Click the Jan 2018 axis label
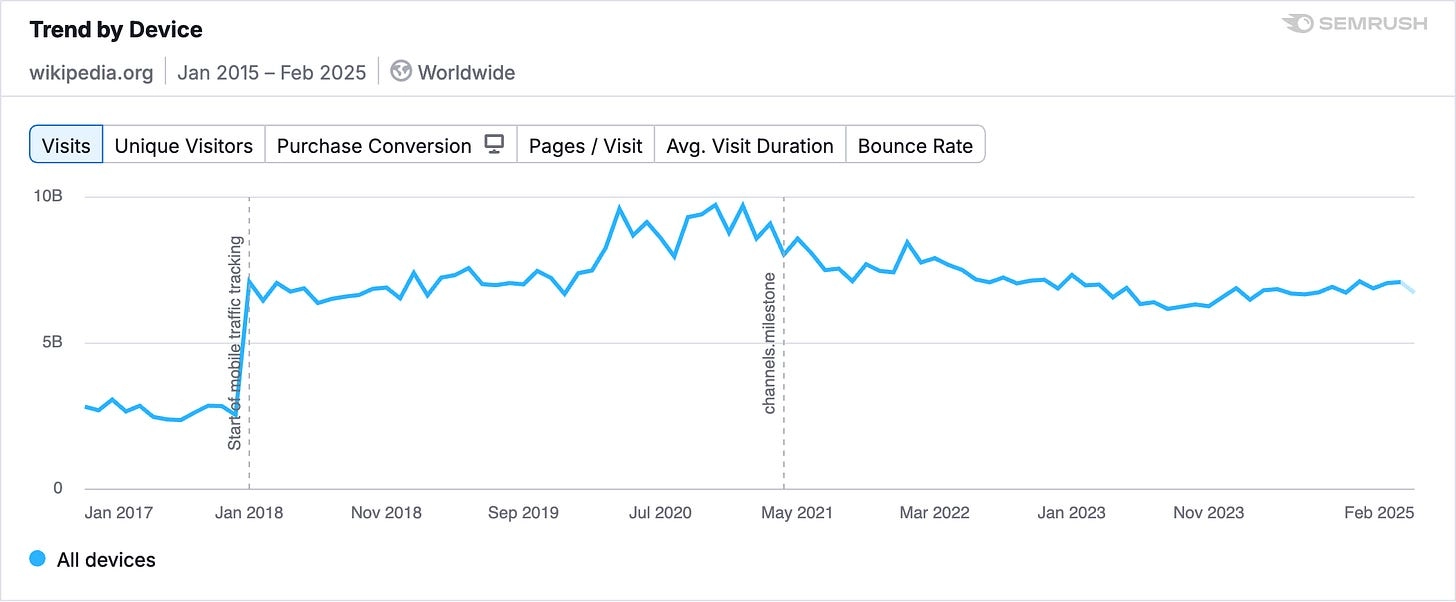 (249, 513)
